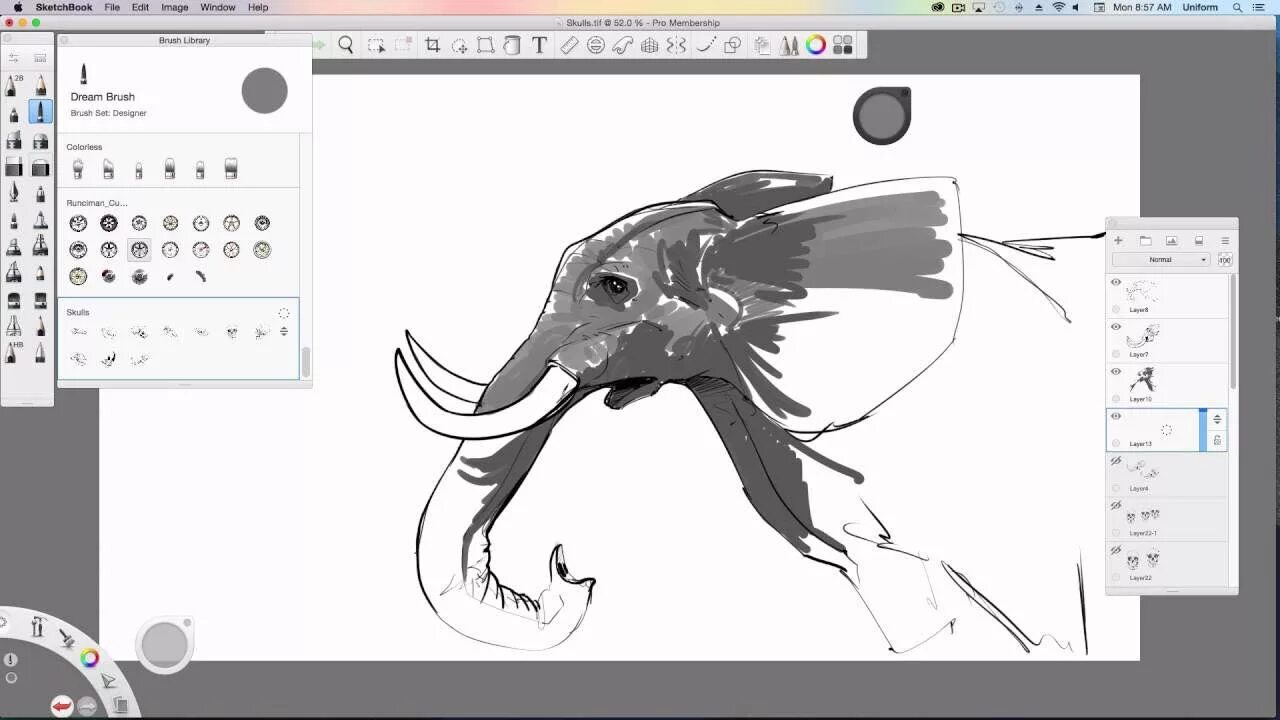Click the Zoom magnifier tool
1280x720 pixels.
coord(346,45)
